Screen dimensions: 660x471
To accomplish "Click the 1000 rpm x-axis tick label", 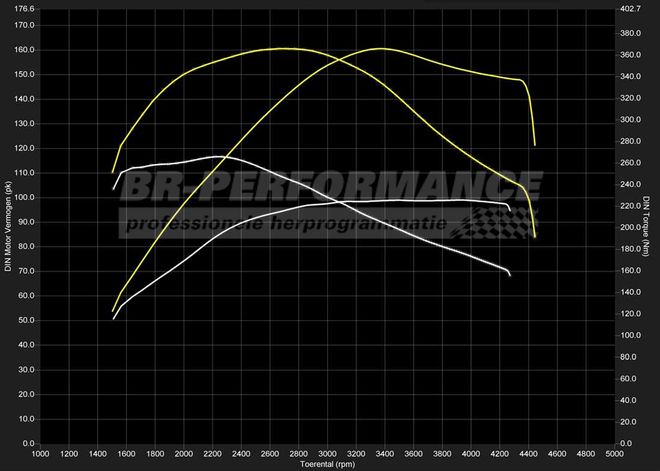I will coord(41,454).
